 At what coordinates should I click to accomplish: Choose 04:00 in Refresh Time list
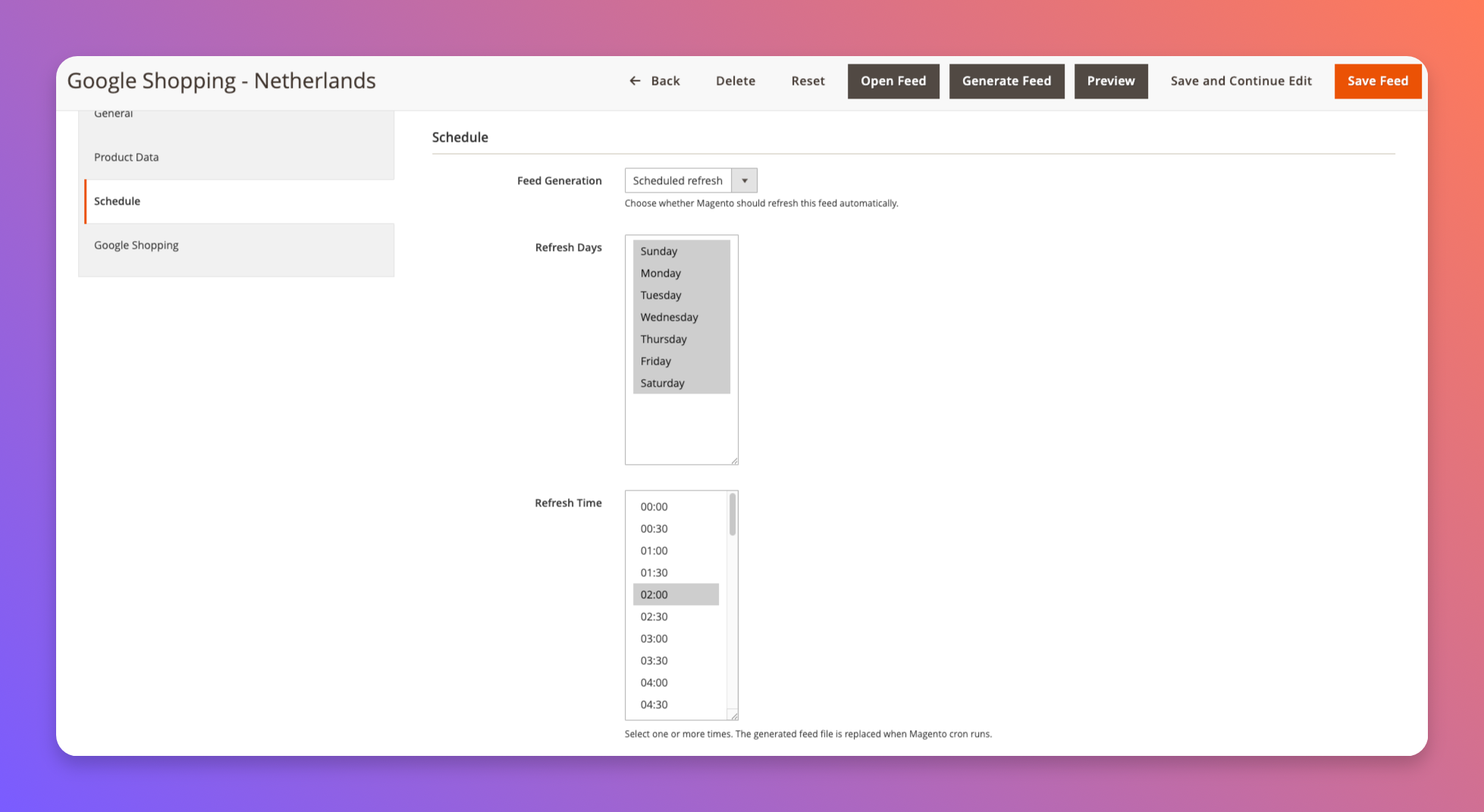click(x=676, y=682)
